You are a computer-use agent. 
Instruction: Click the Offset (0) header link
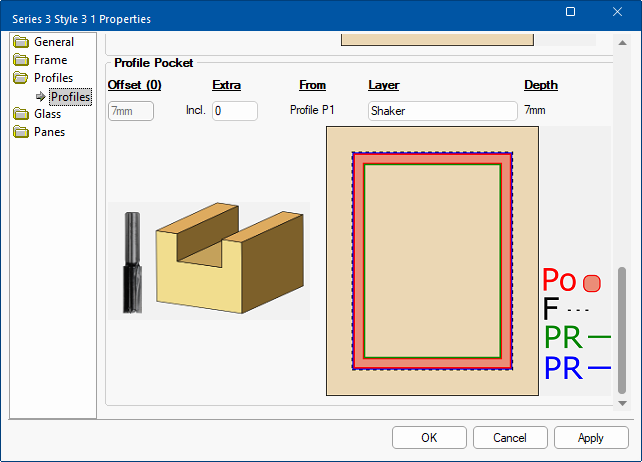[x=134, y=85]
